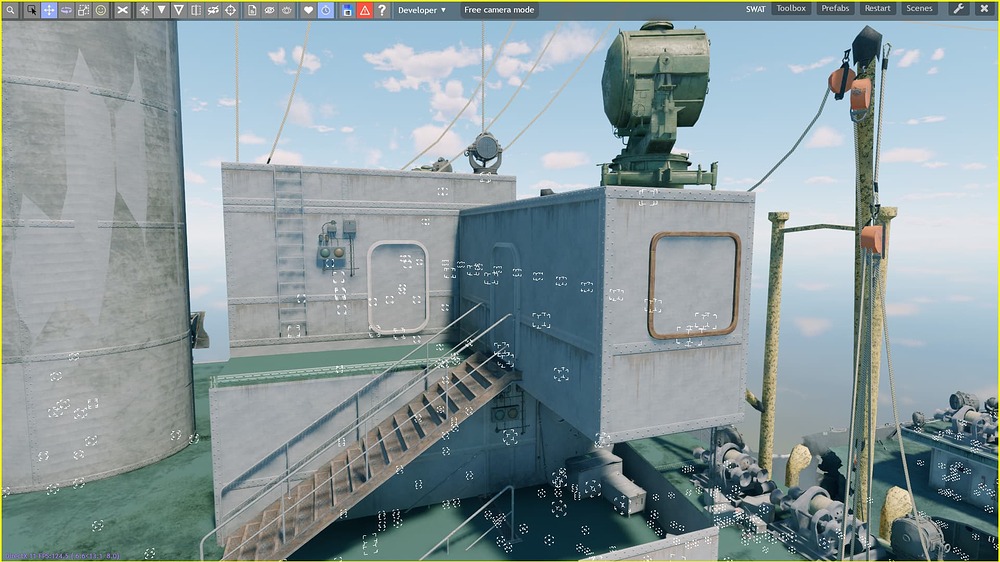Click the red warning triangle icon

click(x=364, y=10)
